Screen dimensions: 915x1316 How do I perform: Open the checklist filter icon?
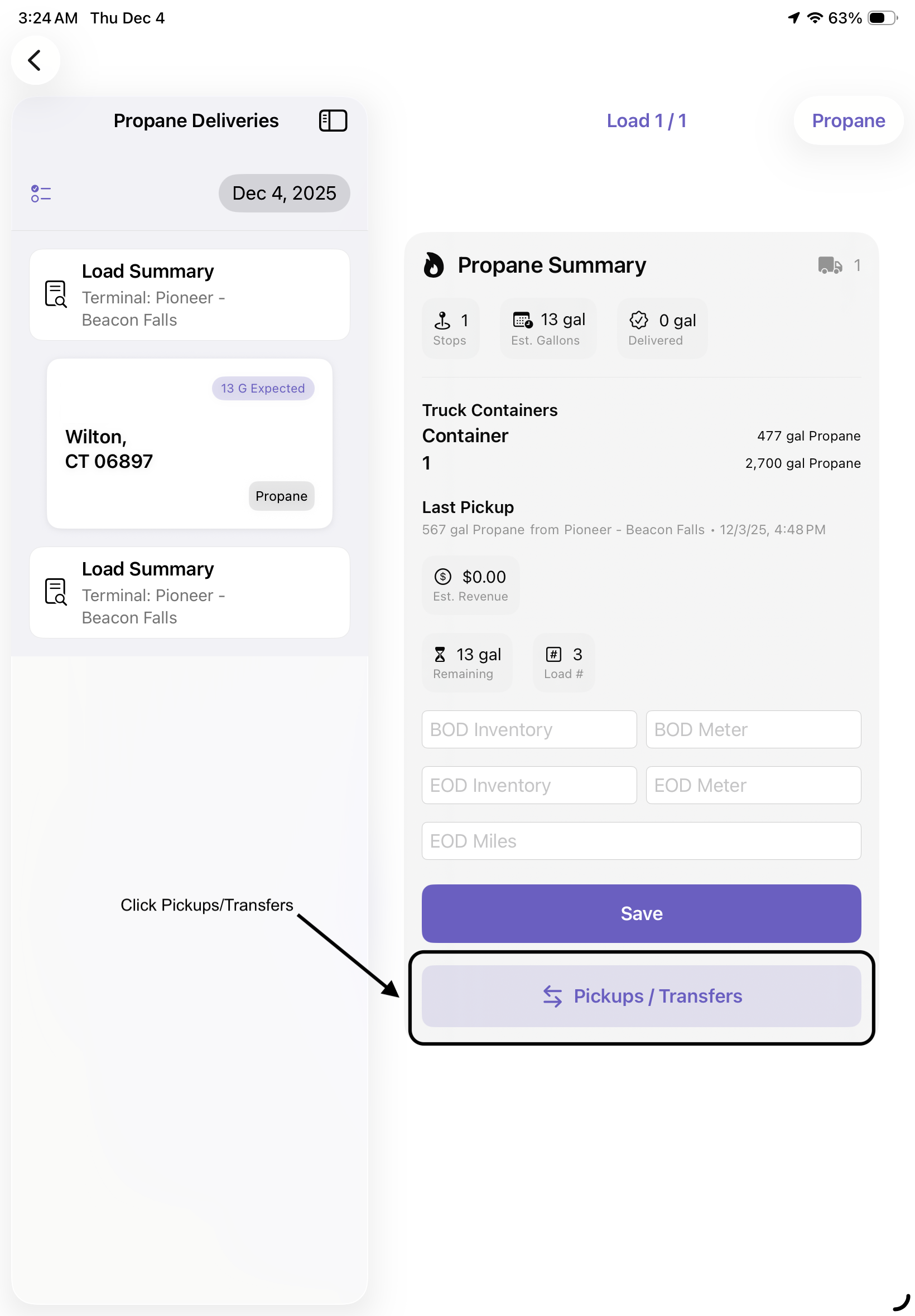[x=41, y=193]
